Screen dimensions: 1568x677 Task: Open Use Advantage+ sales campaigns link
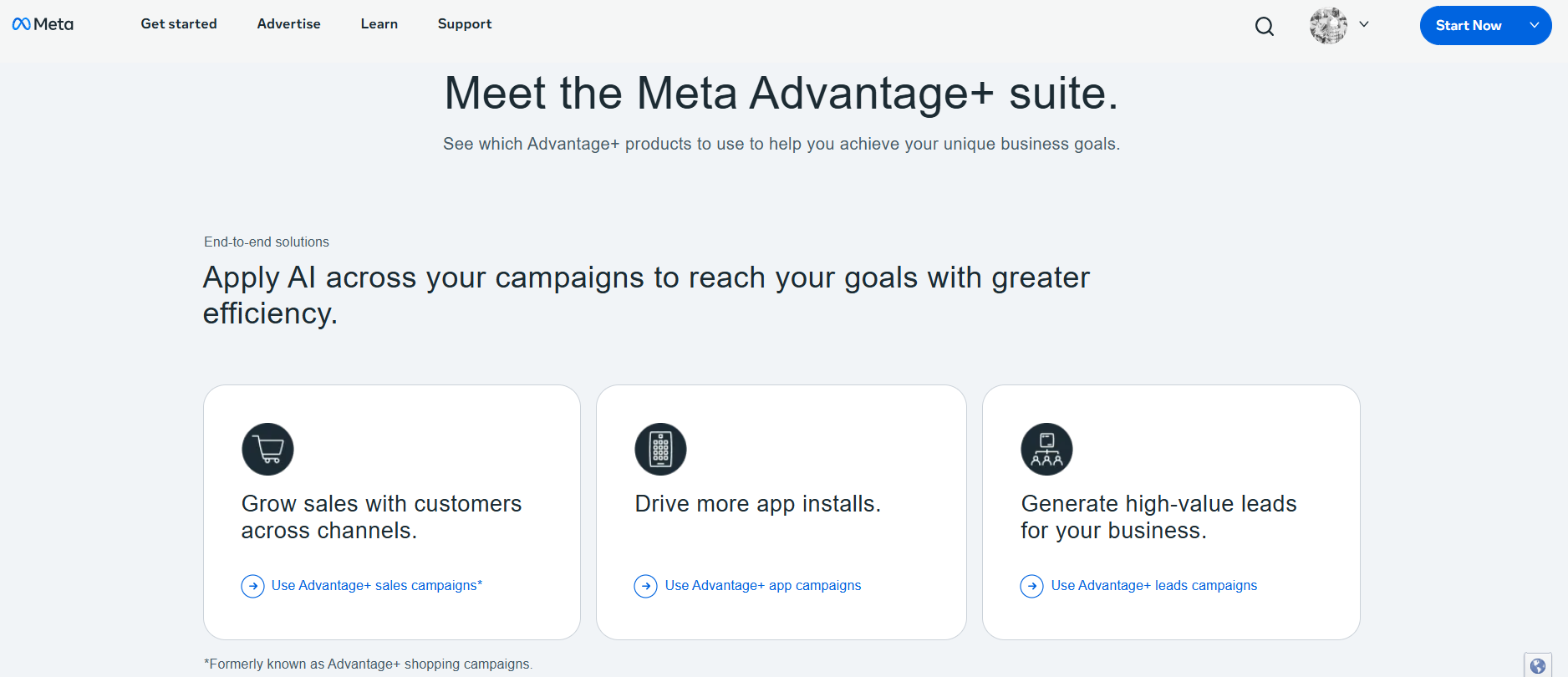coord(377,586)
